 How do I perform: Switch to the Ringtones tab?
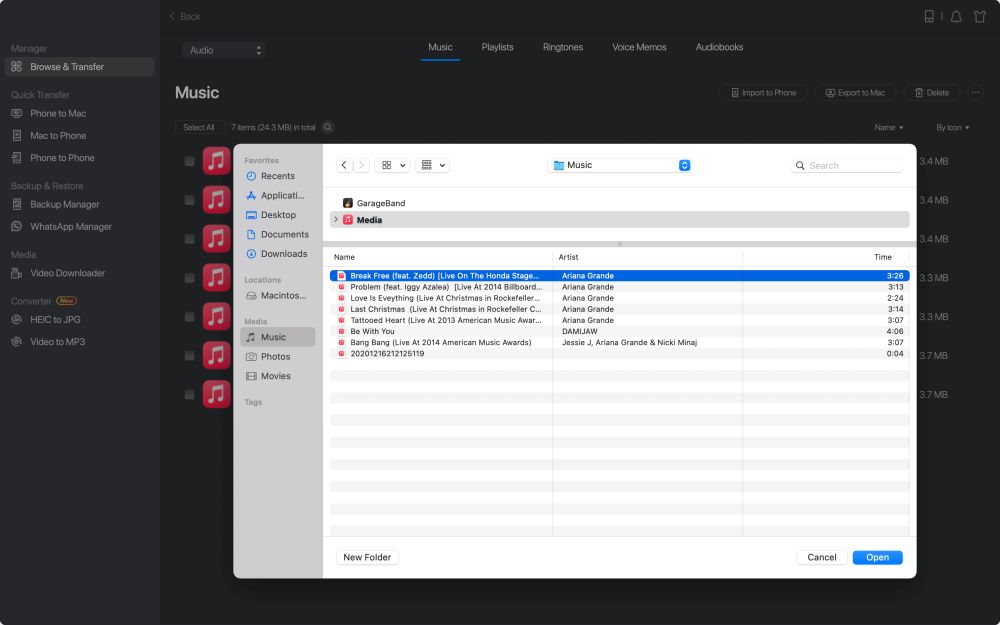point(563,47)
